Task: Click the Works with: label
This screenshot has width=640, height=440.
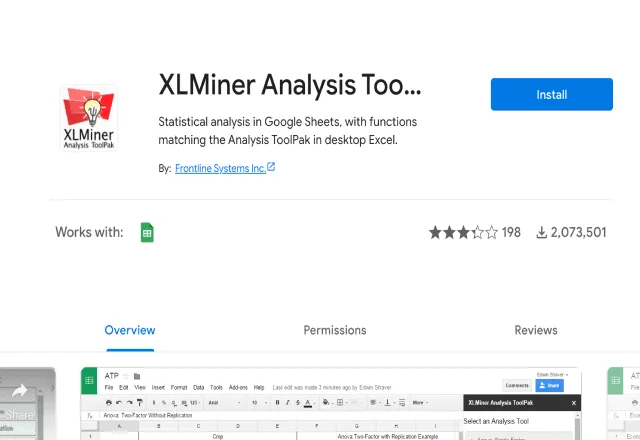Action: (89, 232)
